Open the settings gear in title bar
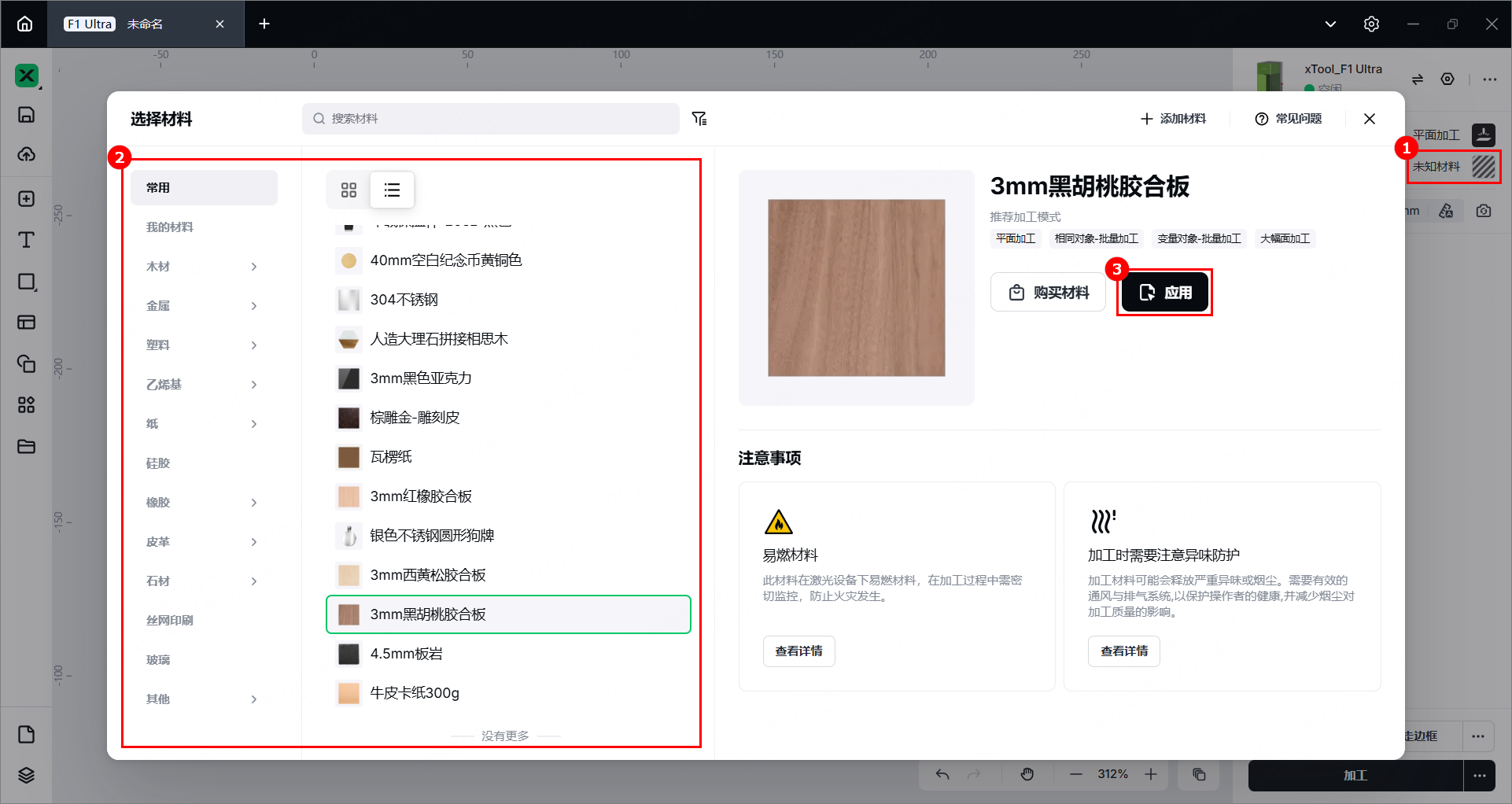This screenshot has height=804, width=1512. pos(1371,24)
